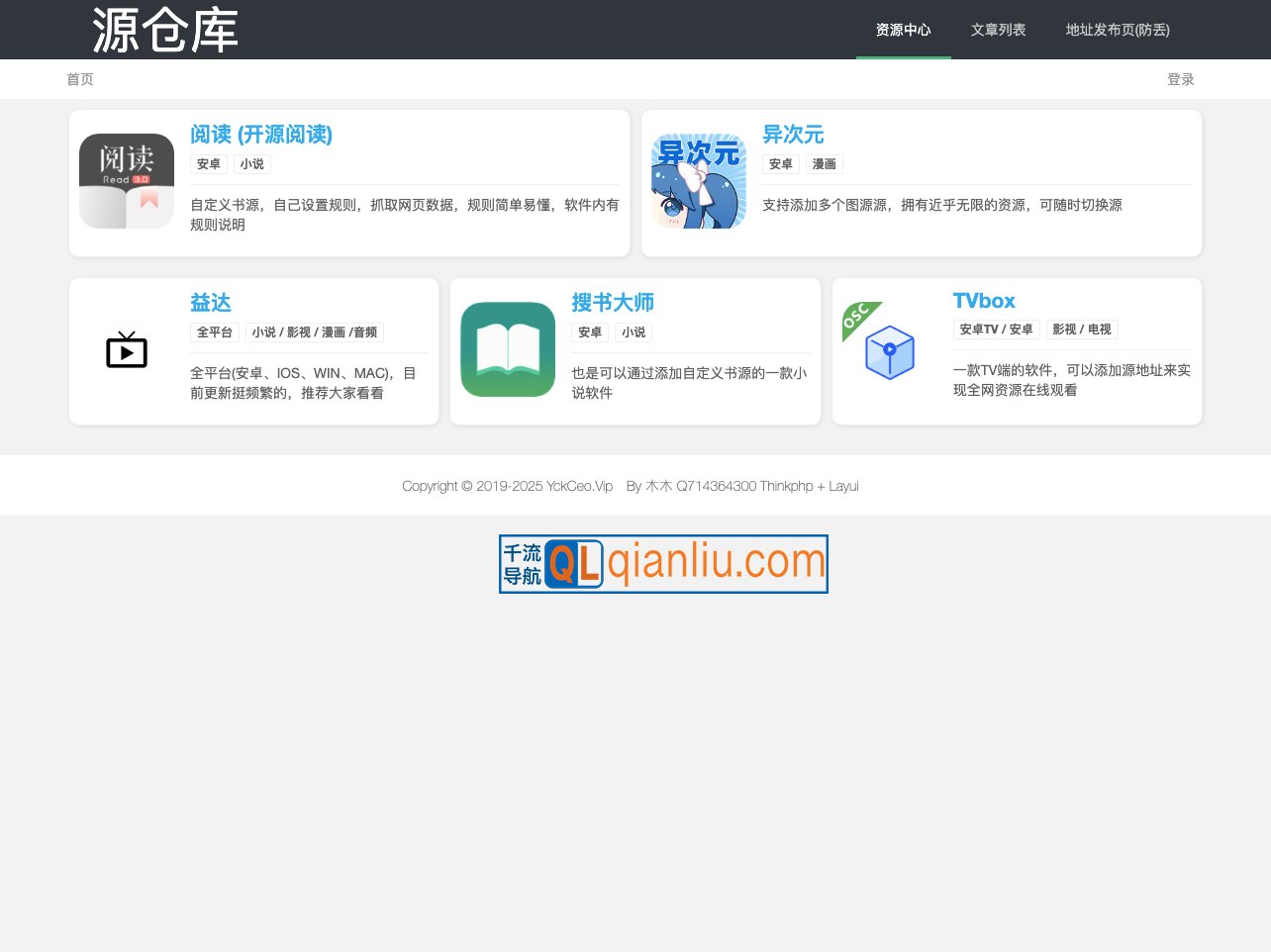Open the 资源中心 tab
This screenshot has height=952, width=1271.
[x=903, y=30]
